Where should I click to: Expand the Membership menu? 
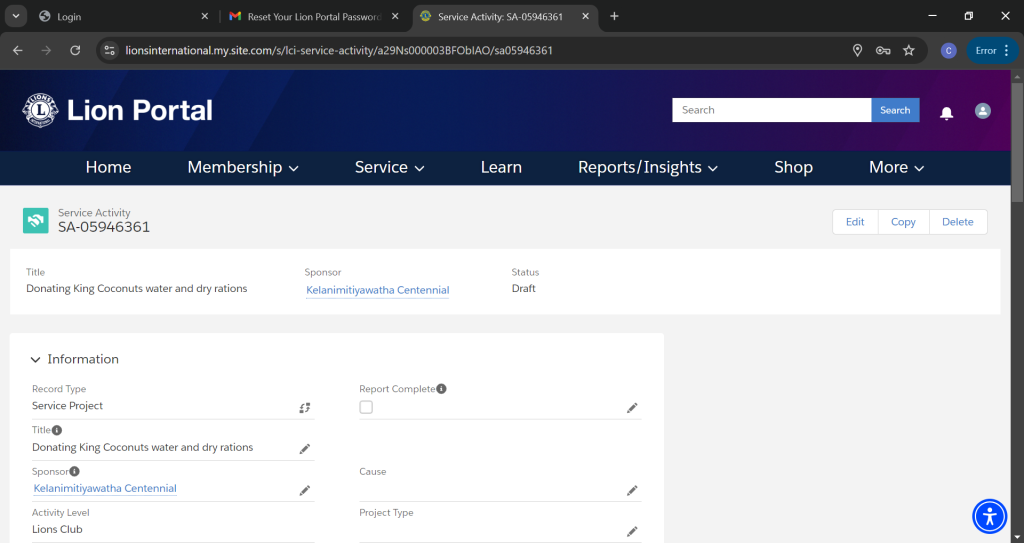[x=243, y=167]
